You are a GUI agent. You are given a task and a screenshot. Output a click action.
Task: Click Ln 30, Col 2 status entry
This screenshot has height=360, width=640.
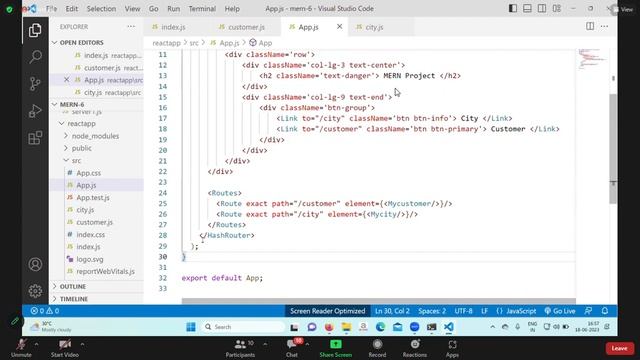coord(392,311)
